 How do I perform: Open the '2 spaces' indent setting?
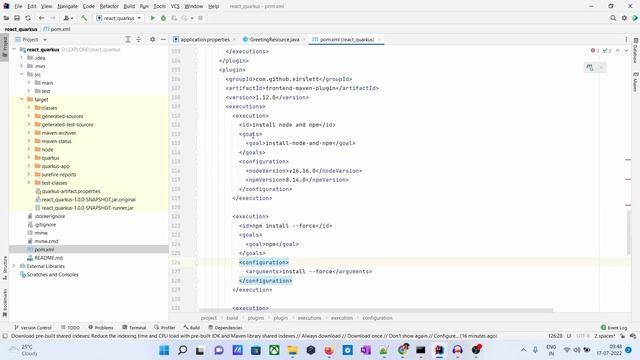pos(604,336)
